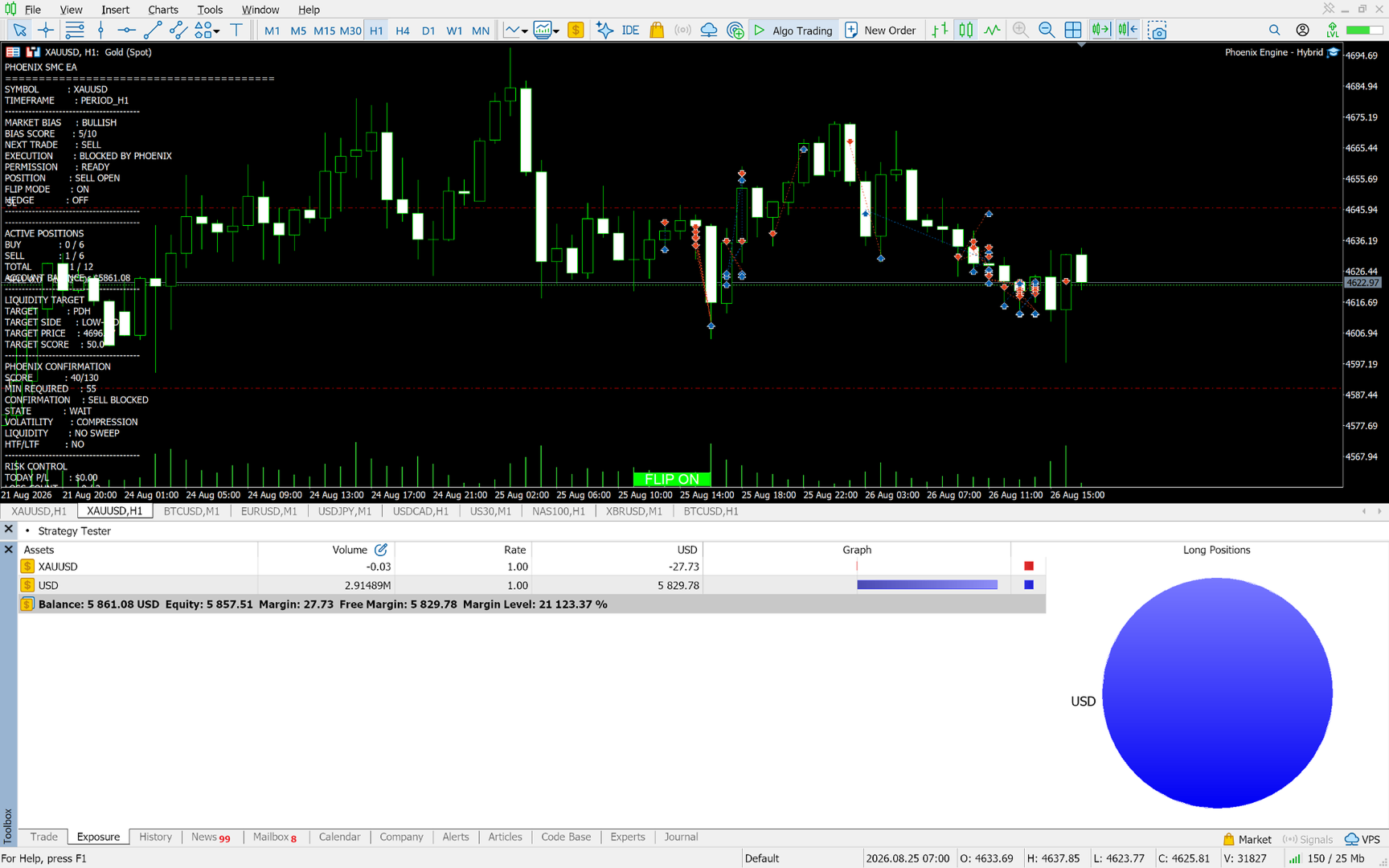Switch chart to line chart mode
The image size is (1389, 868).
point(993,31)
